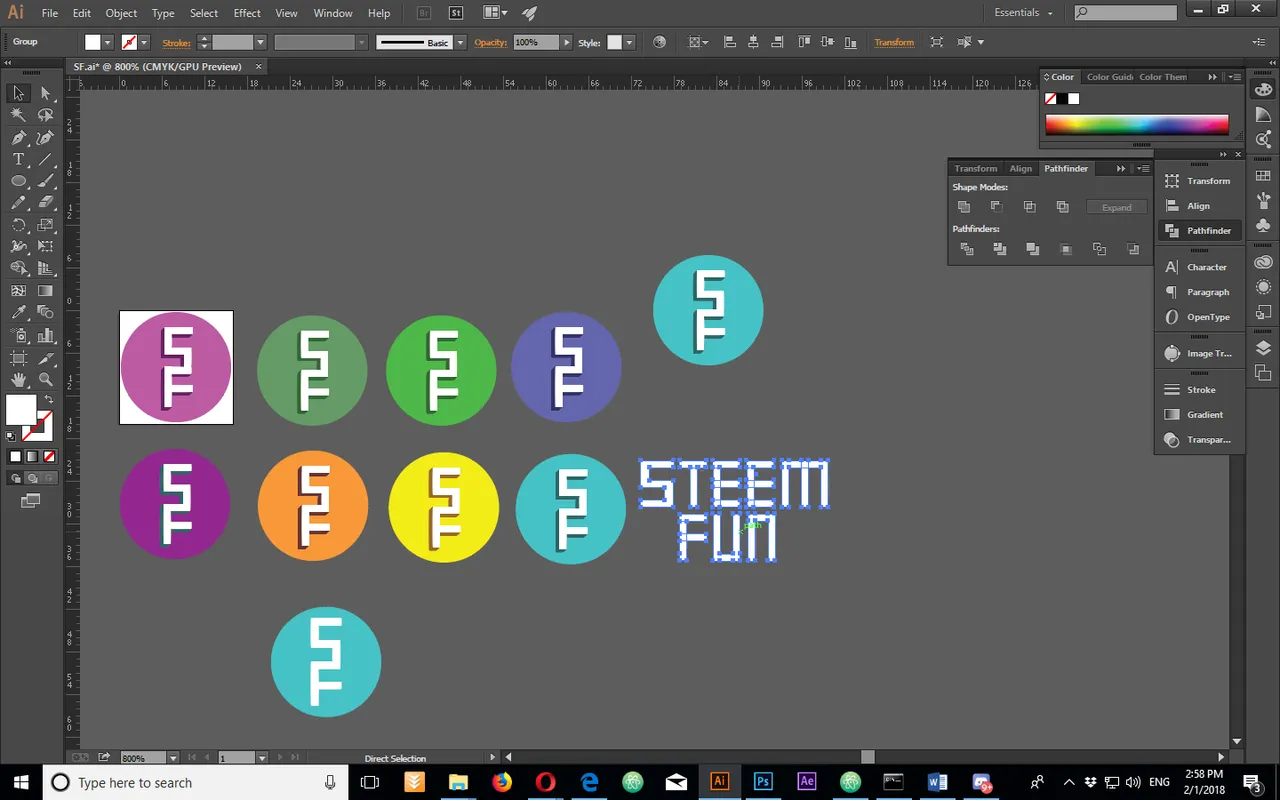Select the Lasso tool
This screenshot has width=1280, height=800.
point(45,115)
